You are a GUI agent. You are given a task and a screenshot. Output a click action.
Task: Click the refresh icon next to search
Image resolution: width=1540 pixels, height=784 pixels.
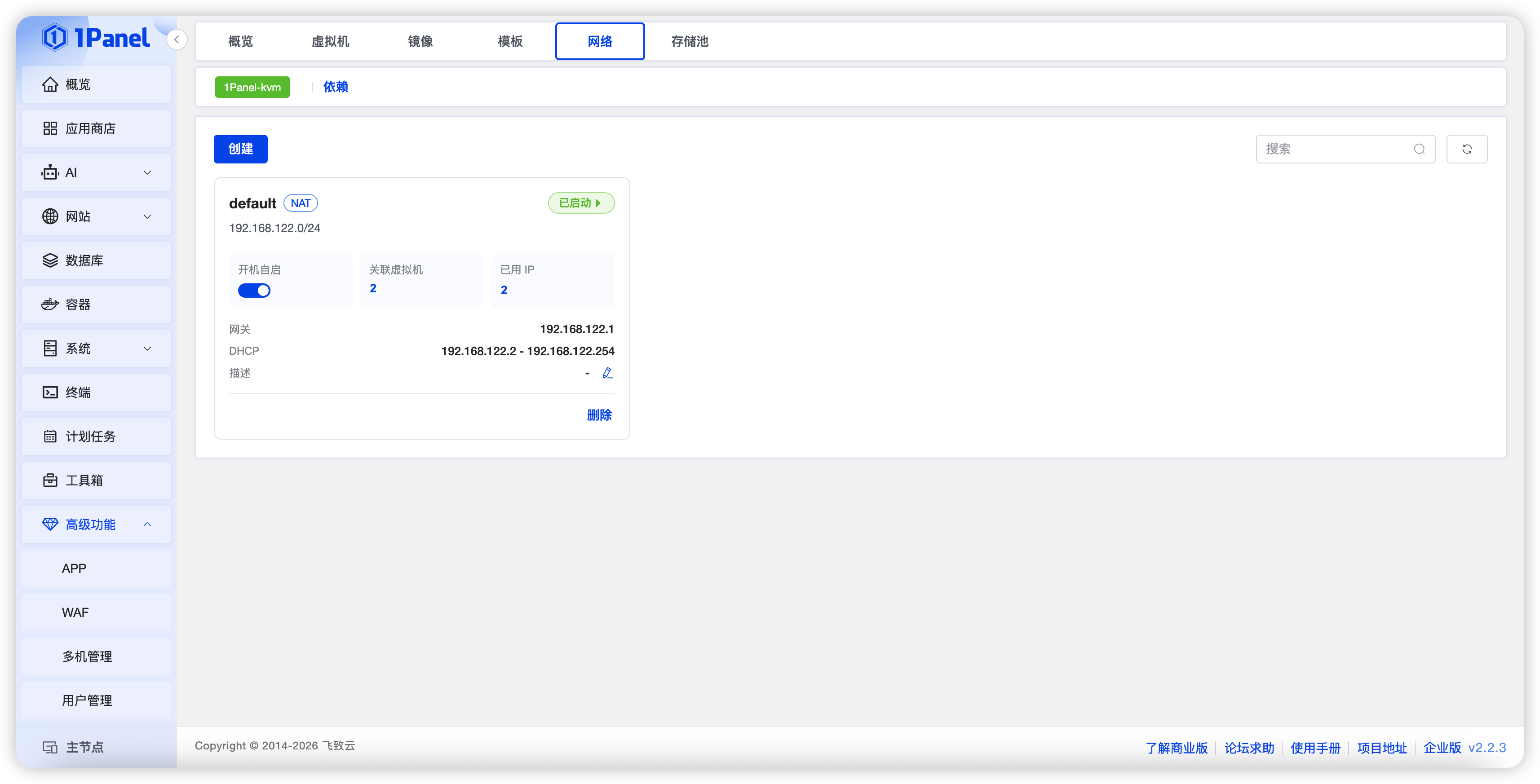point(1466,149)
